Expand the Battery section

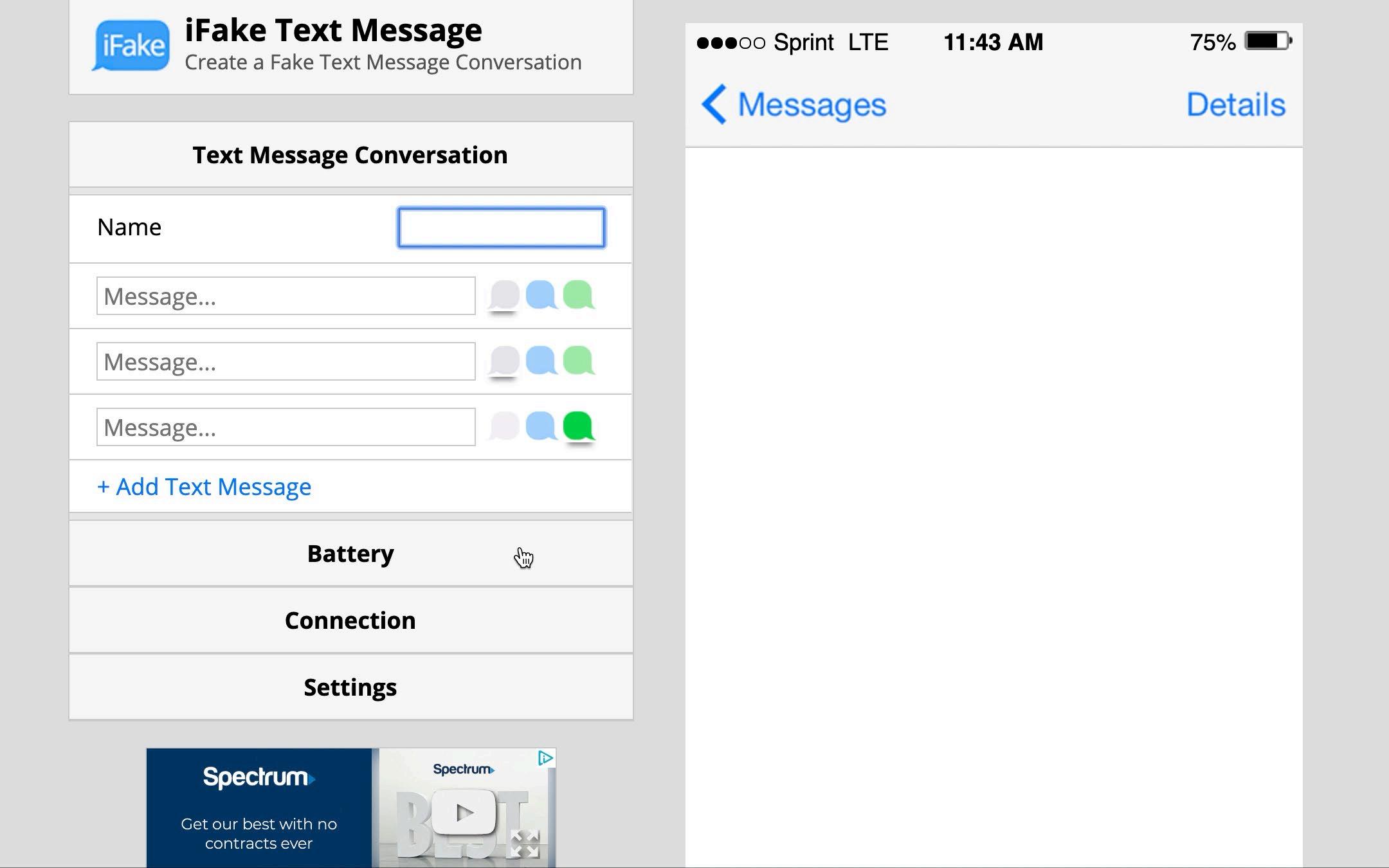click(350, 554)
